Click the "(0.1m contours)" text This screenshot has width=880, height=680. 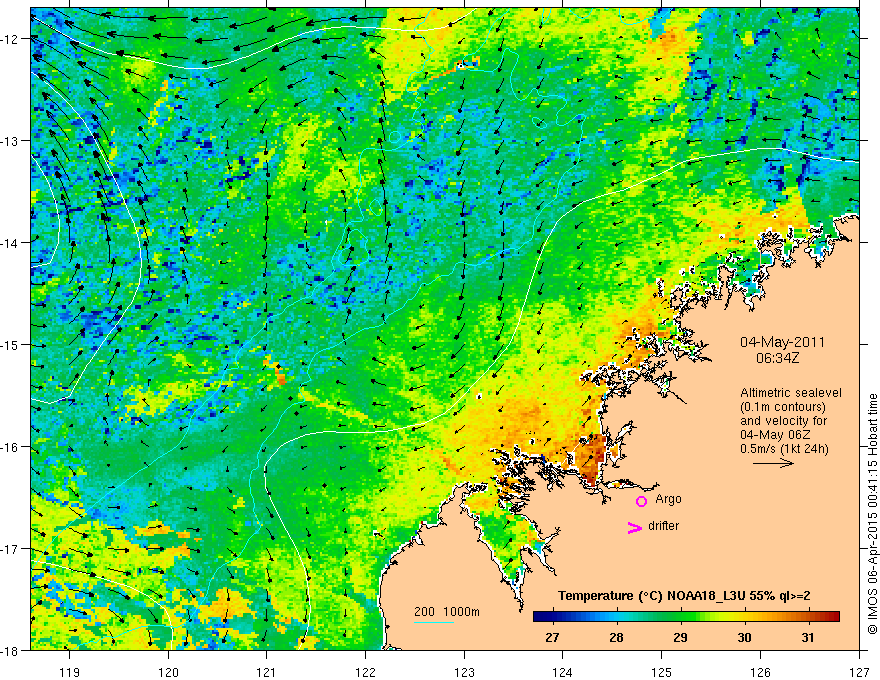[782, 407]
